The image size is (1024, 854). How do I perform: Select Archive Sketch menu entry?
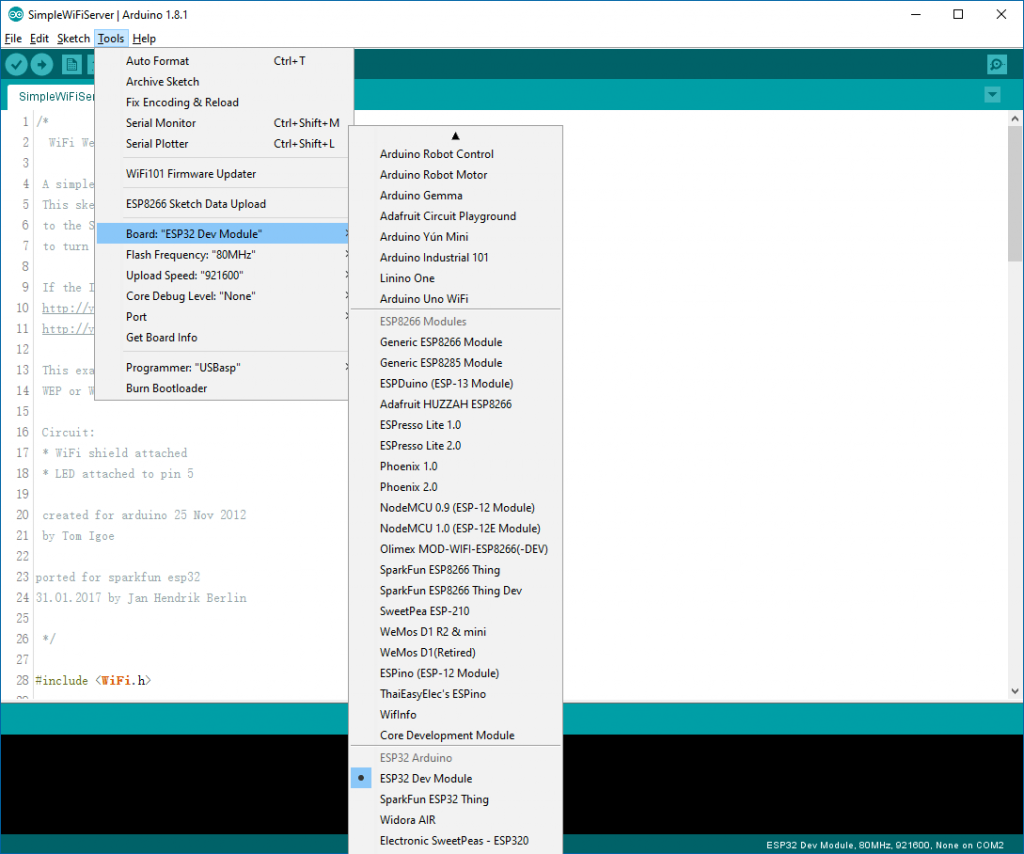[223, 82]
